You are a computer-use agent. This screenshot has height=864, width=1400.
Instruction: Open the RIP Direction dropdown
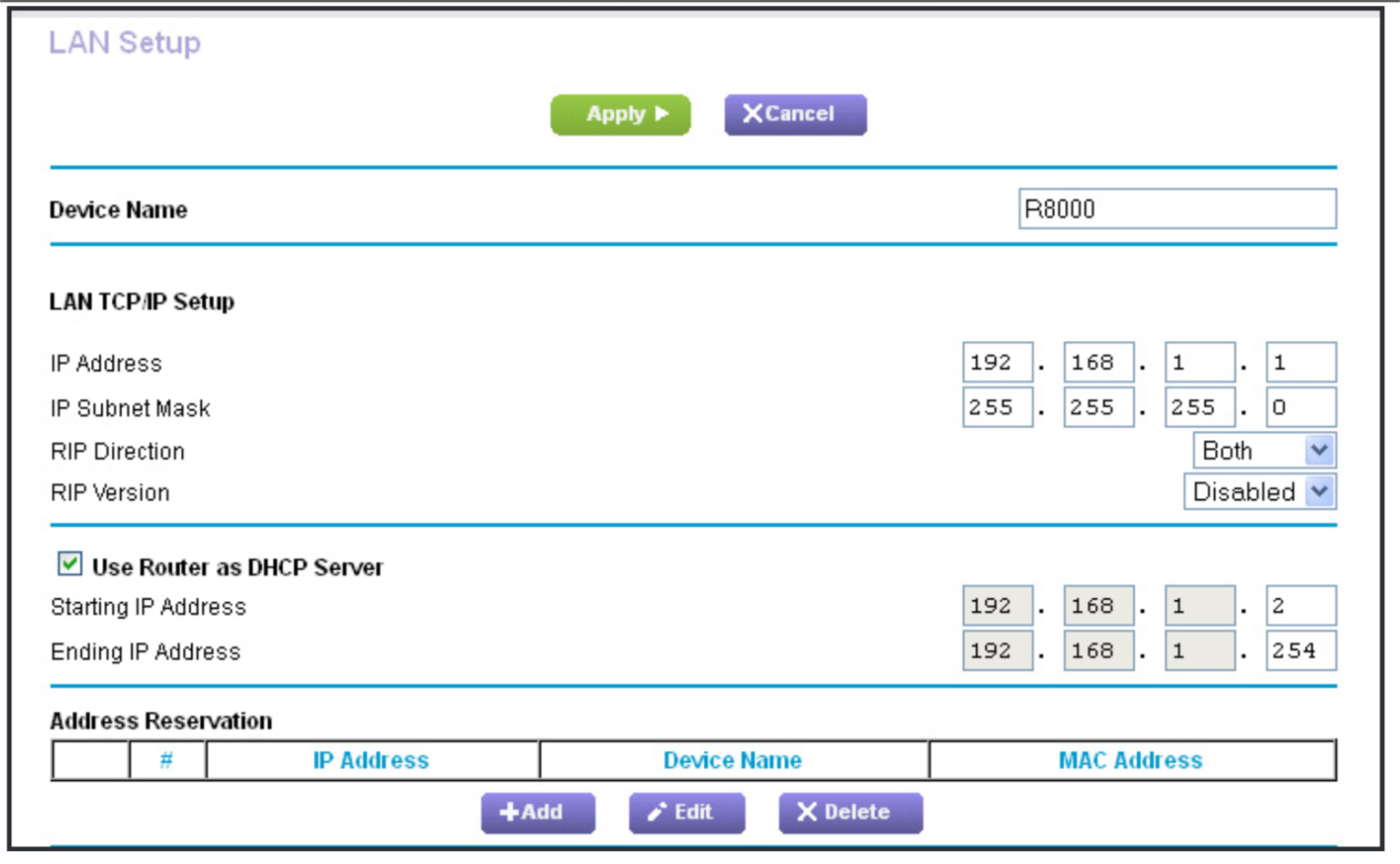tap(1263, 451)
